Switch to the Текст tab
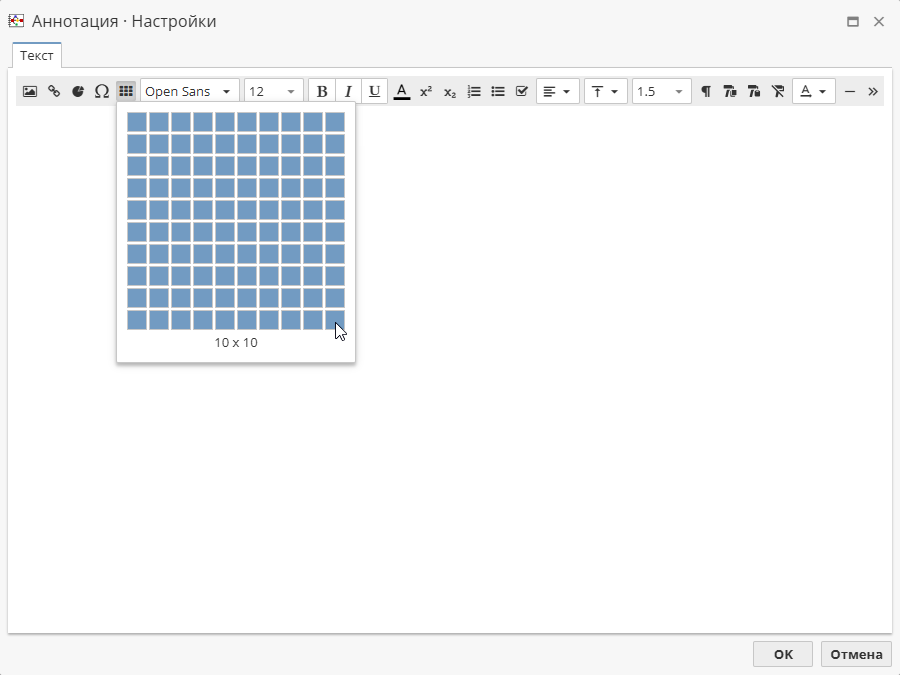The image size is (900, 675). click(36, 55)
